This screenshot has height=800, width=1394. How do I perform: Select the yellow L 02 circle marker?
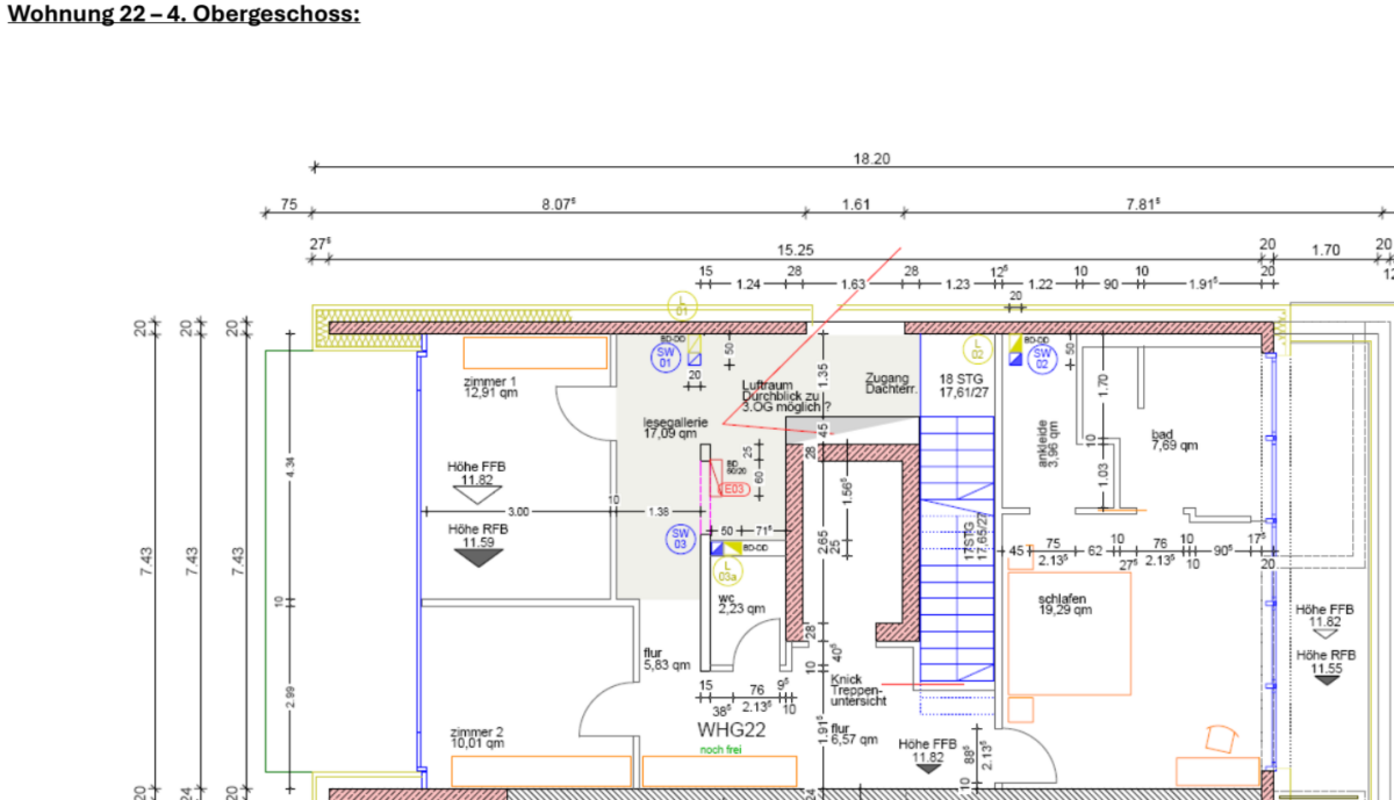click(x=976, y=349)
